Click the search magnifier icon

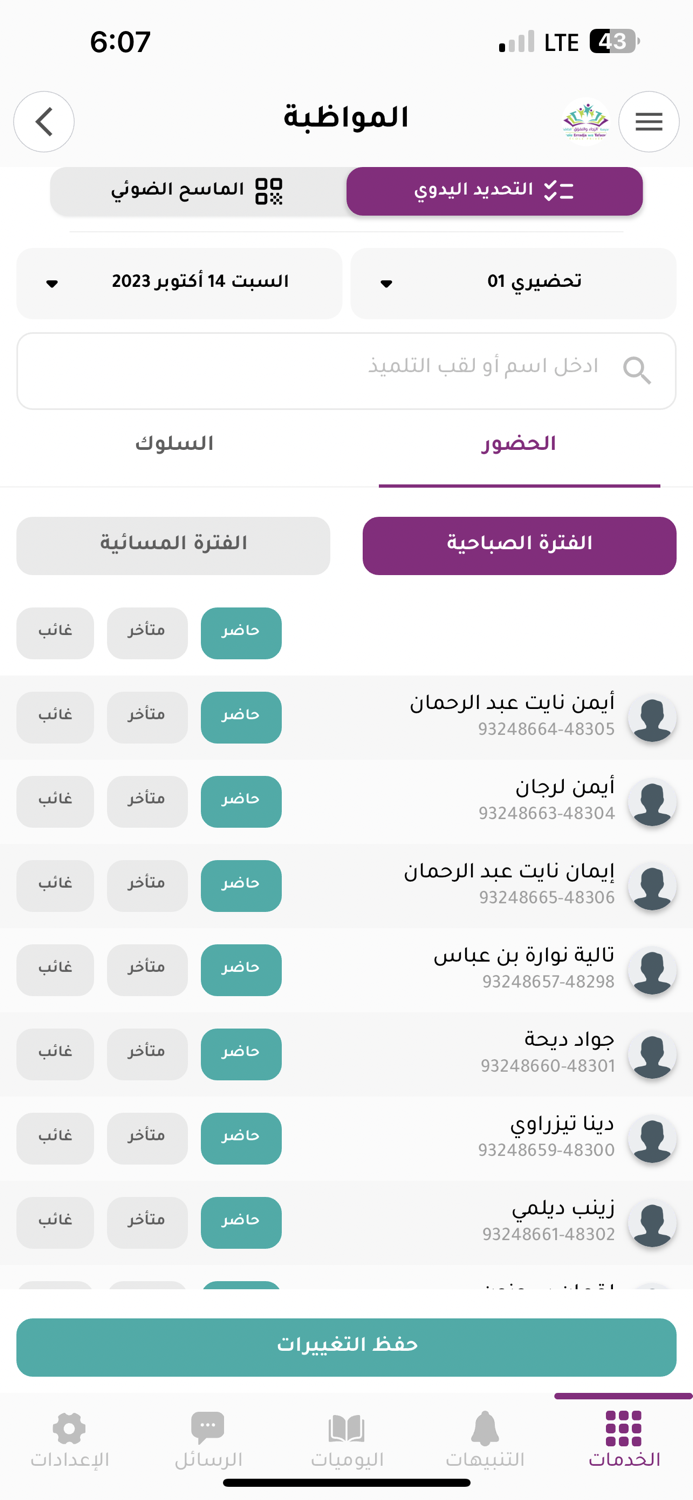coord(637,370)
